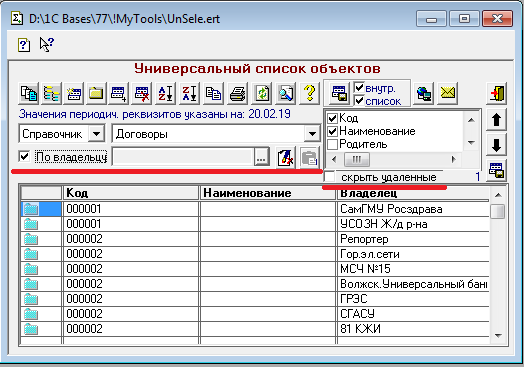524x367 pixels.
Task: Click folder icon in the 81 КЖИ row
Action: [31, 329]
